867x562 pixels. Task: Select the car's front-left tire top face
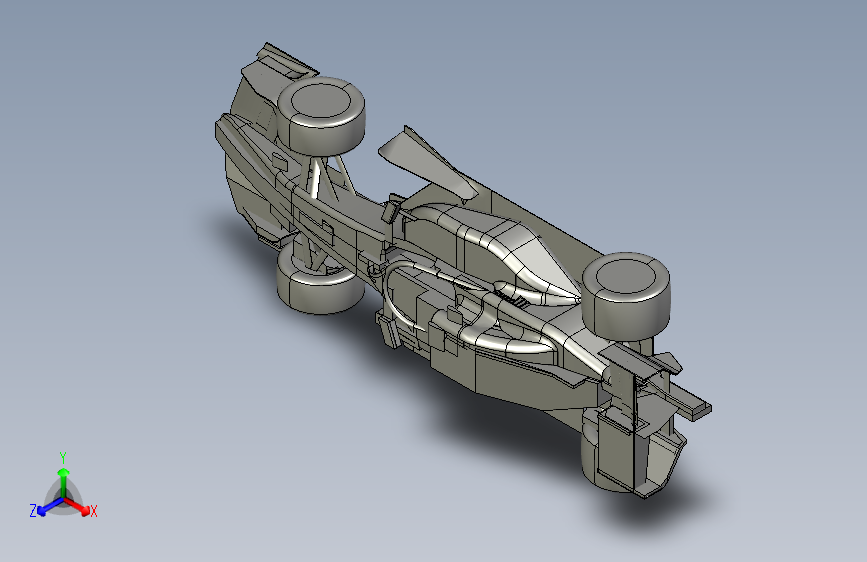pyautogui.click(x=320, y=101)
